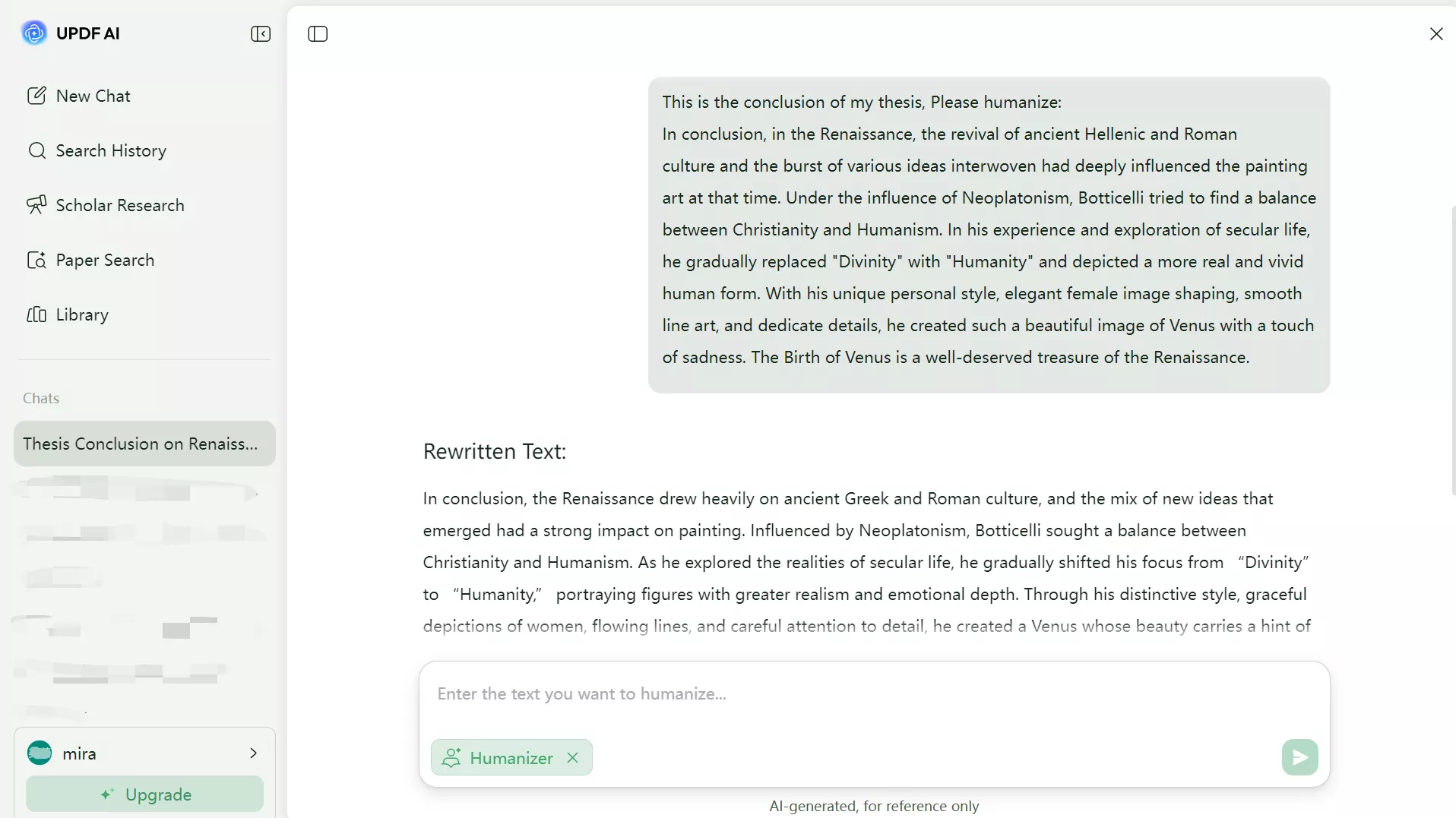Open the Library section
The width and height of the screenshot is (1456, 818).
(x=82, y=314)
